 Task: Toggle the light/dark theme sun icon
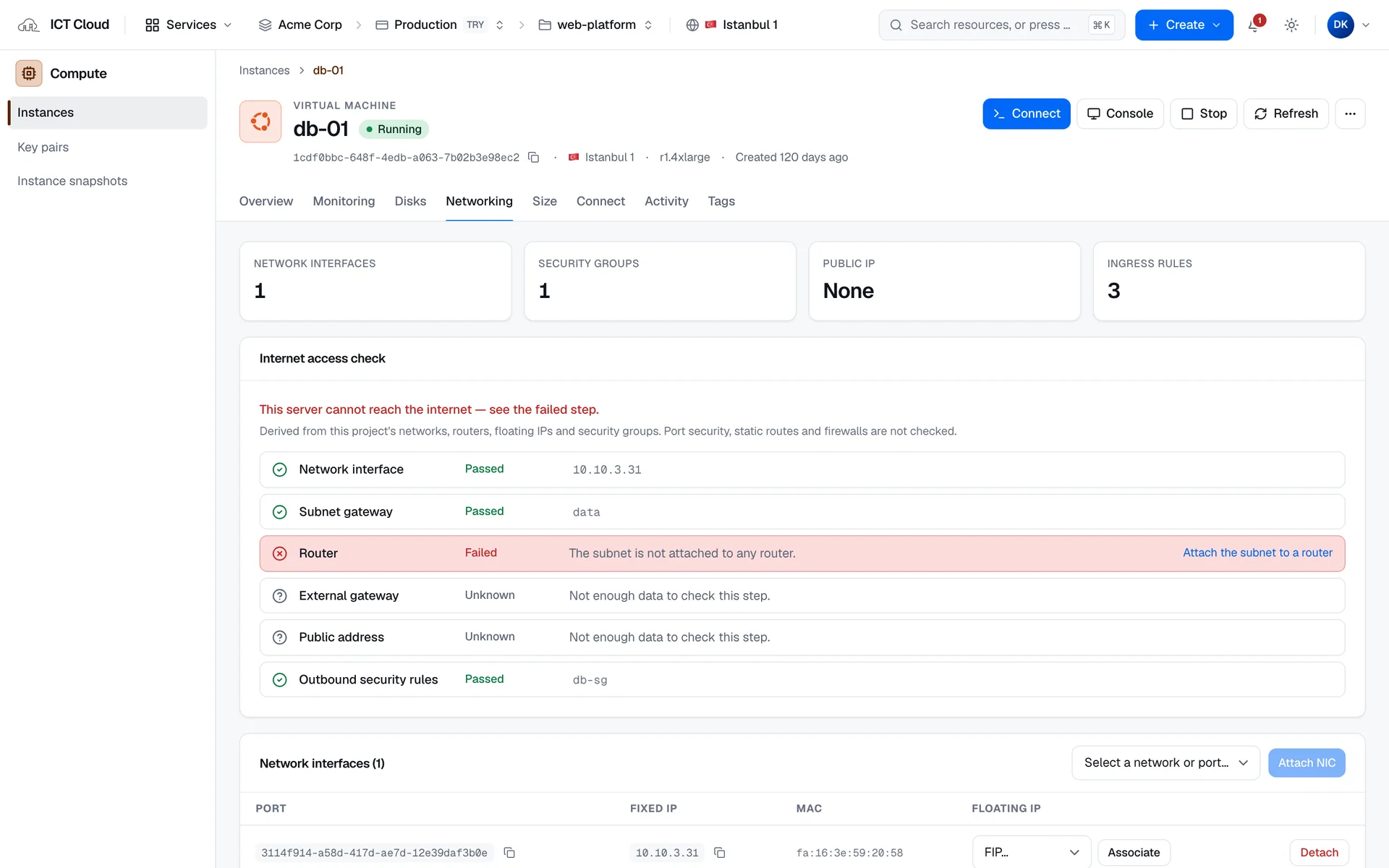point(1291,25)
